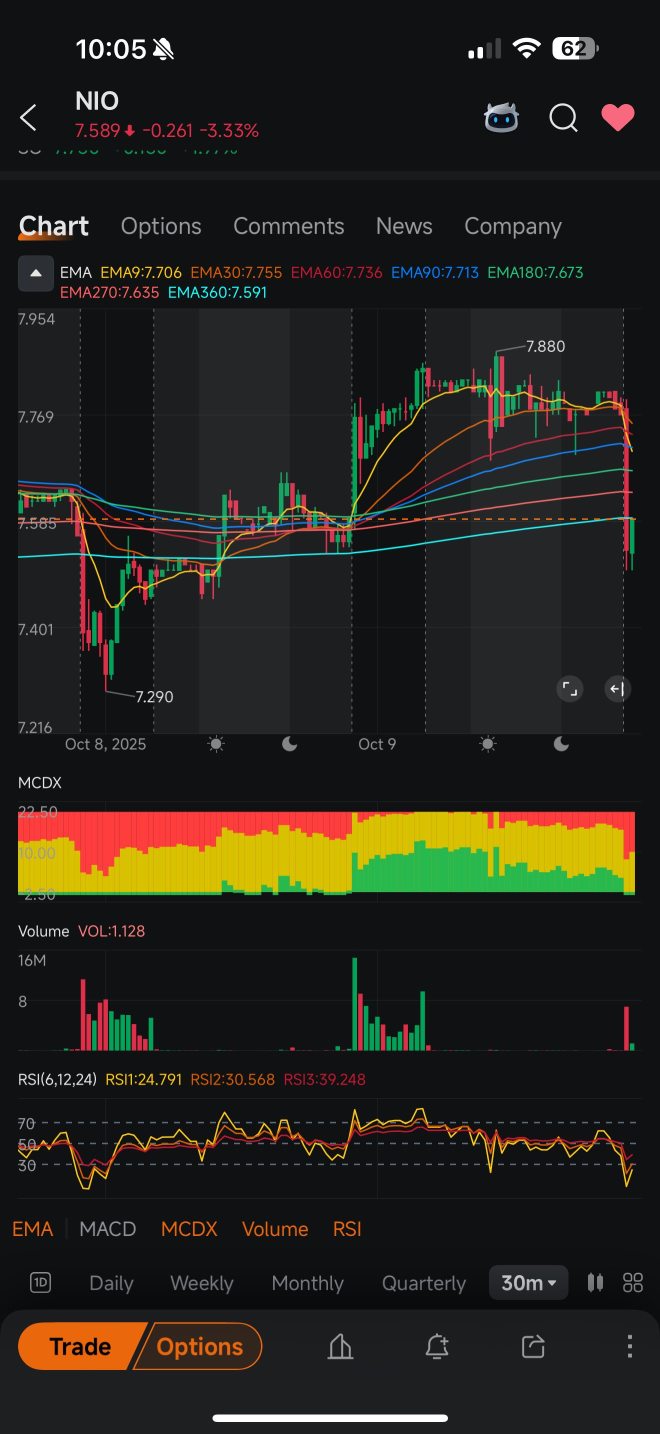The height and width of the screenshot is (1434, 660).
Task: Select the Quarterly timeframe
Action: pyautogui.click(x=424, y=1283)
